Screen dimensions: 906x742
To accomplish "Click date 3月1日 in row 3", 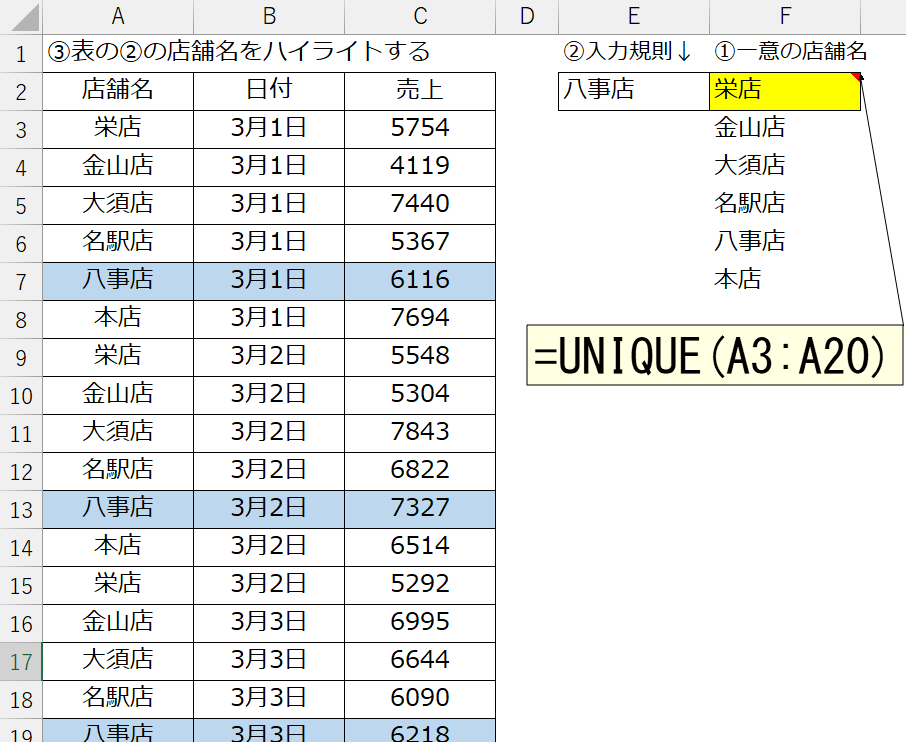I will point(269,129).
